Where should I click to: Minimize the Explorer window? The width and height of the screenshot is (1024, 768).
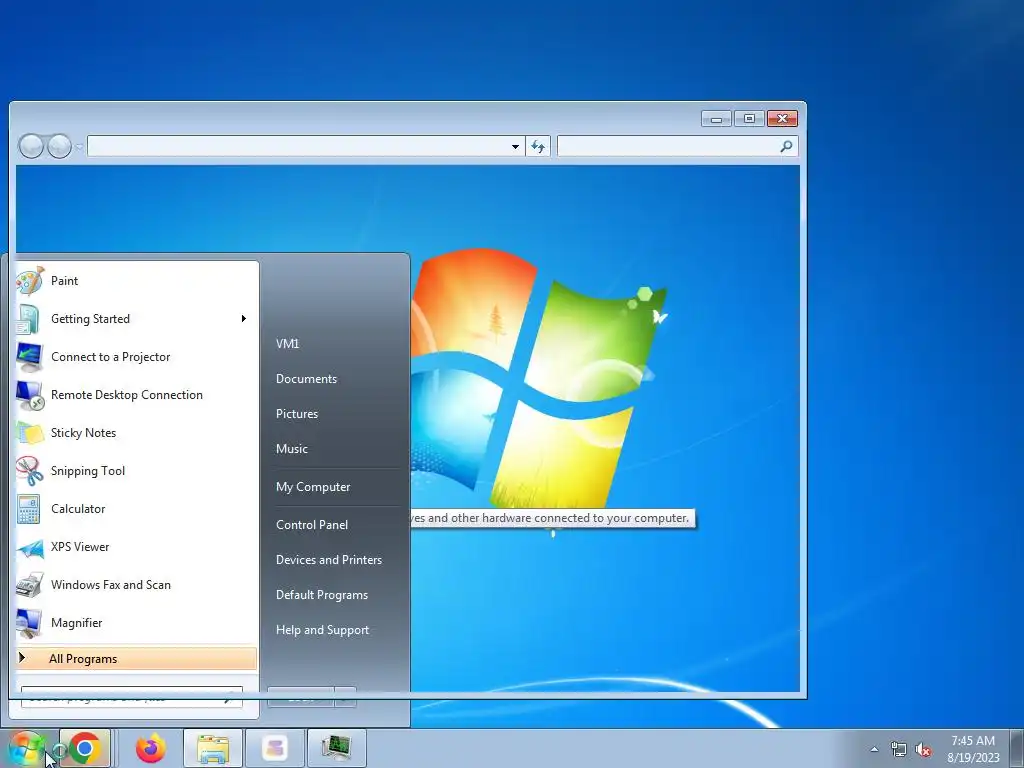(716, 119)
